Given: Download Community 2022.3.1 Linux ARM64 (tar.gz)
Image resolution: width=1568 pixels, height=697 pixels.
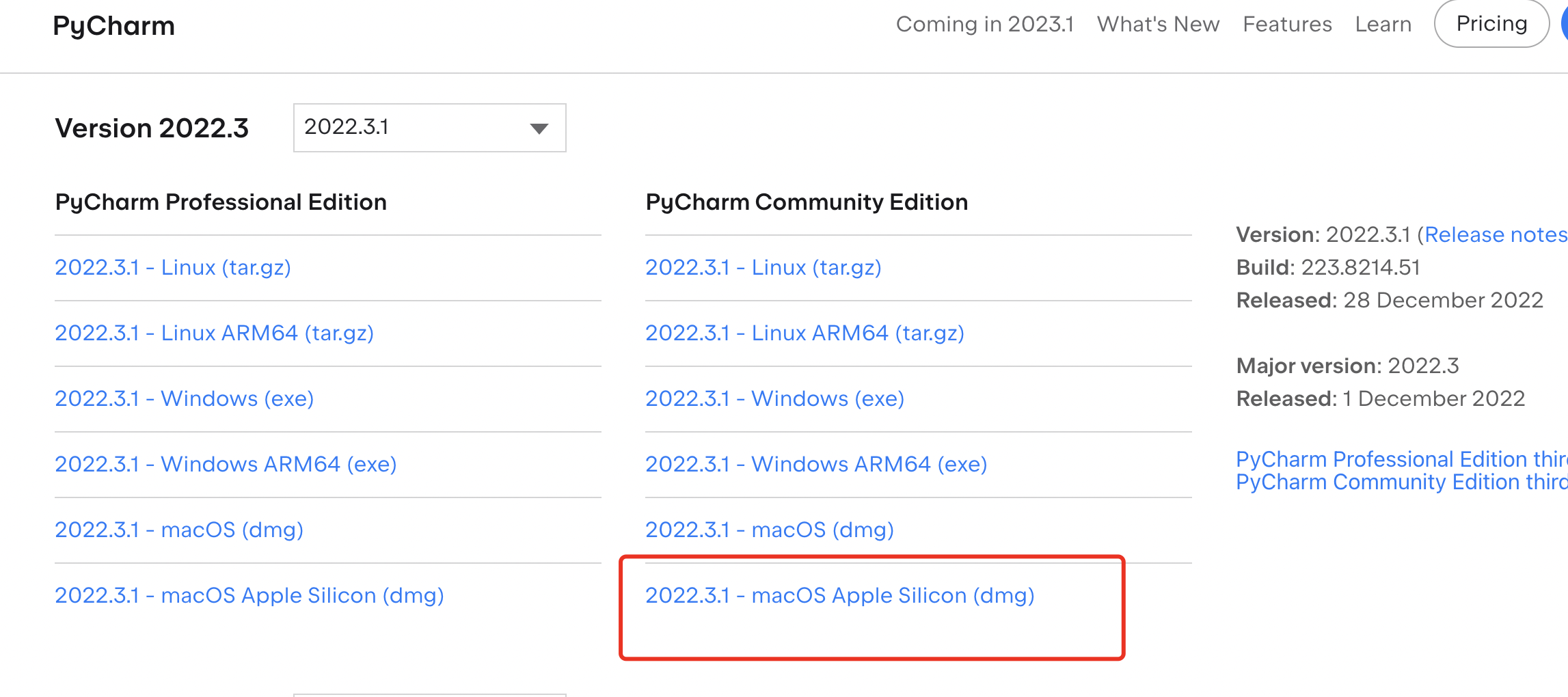Looking at the screenshot, I should click(805, 333).
